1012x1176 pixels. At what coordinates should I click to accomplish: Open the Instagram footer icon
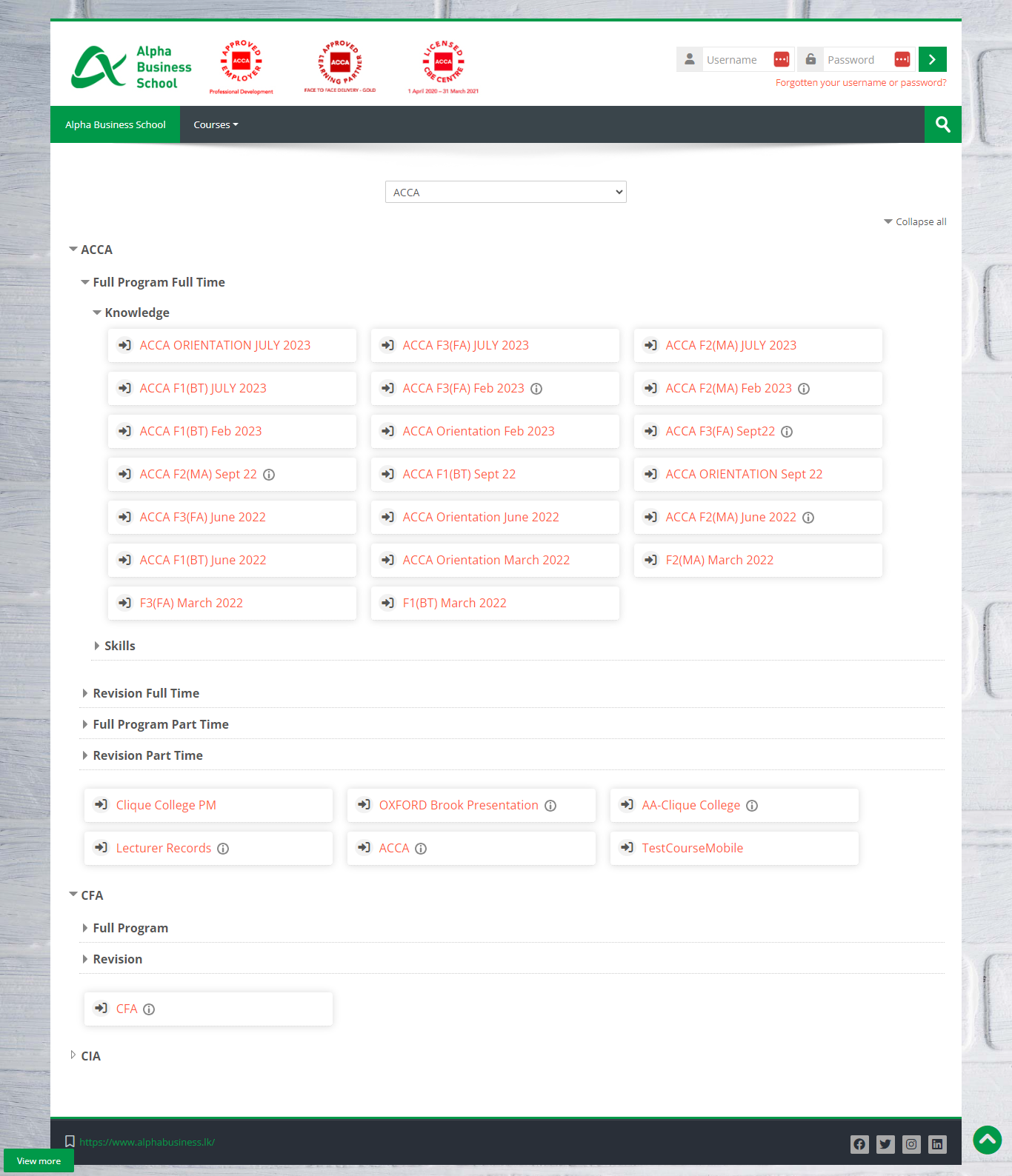click(911, 1144)
